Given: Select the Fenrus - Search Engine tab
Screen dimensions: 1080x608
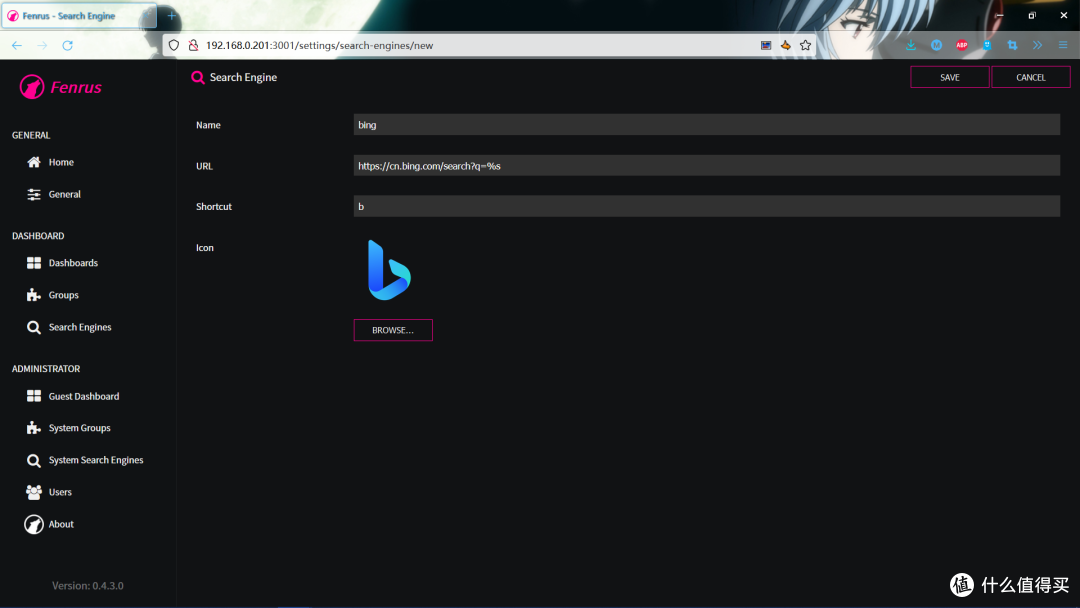Looking at the screenshot, I should pyautogui.click(x=70, y=16).
